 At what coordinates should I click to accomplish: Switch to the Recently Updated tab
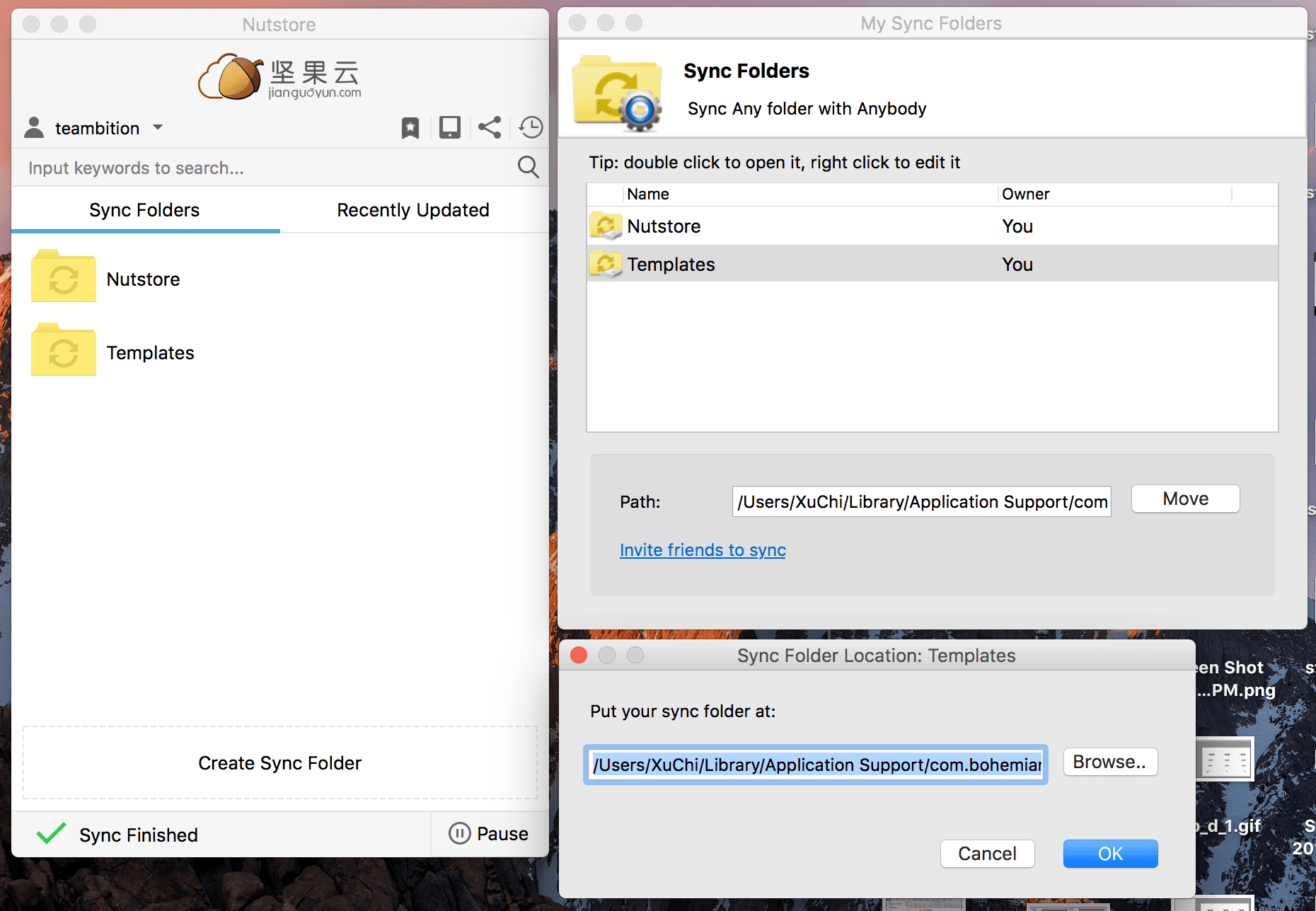point(413,210)
